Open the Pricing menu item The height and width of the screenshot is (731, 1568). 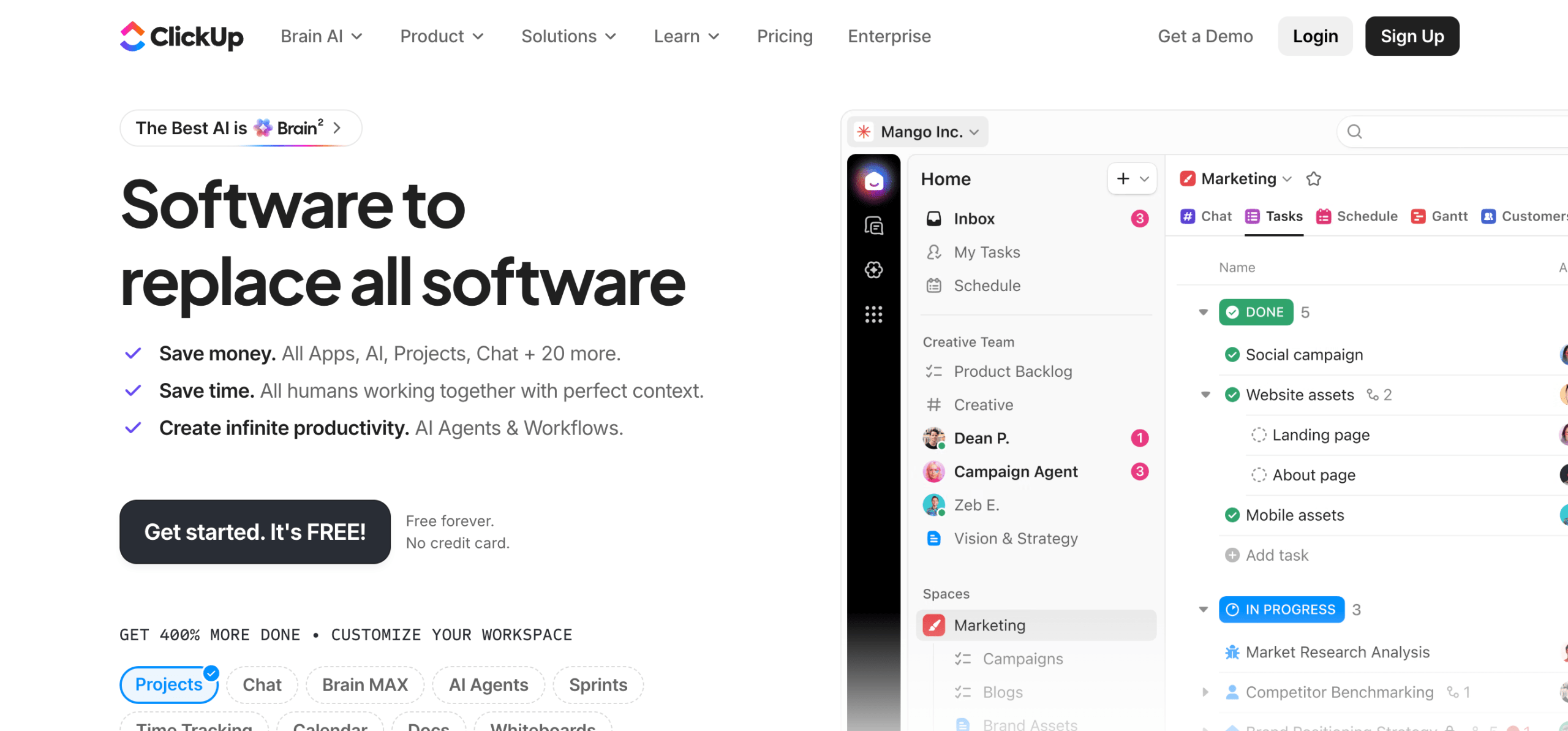pos(785,36)
